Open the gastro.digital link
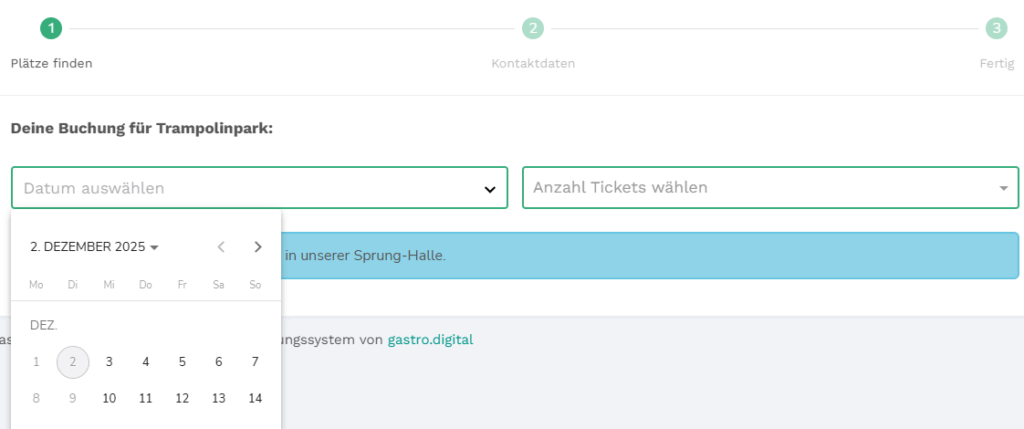This screenshot has height=429, width=1024. tap(430, 340)
